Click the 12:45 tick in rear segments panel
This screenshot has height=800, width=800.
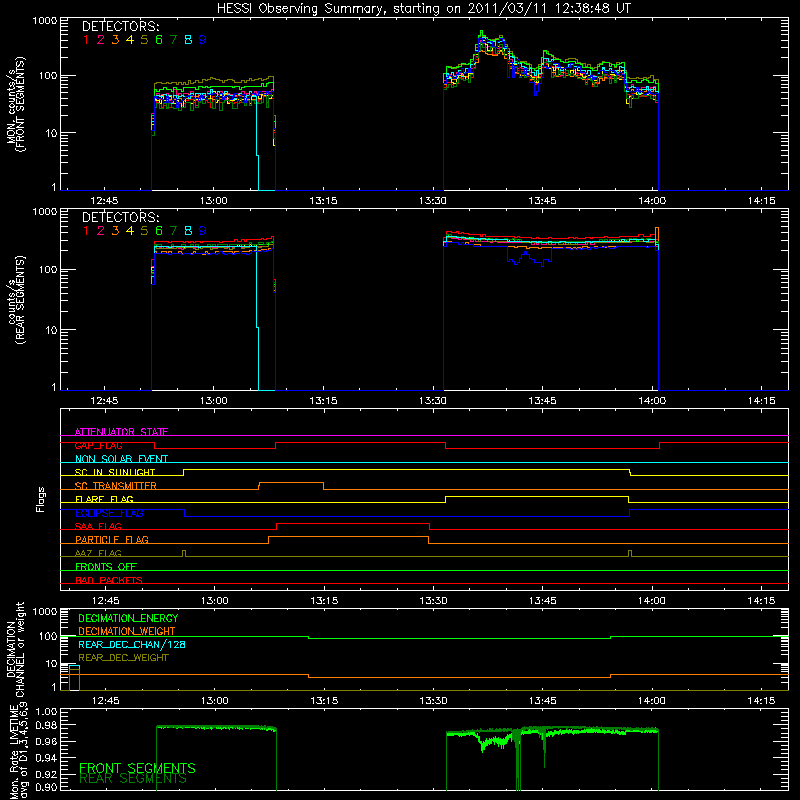(x=104, y=401)
